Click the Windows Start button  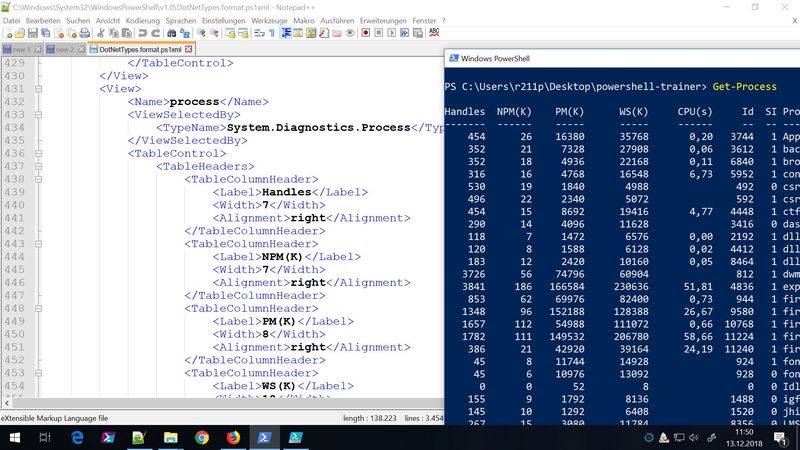[14, 436]
